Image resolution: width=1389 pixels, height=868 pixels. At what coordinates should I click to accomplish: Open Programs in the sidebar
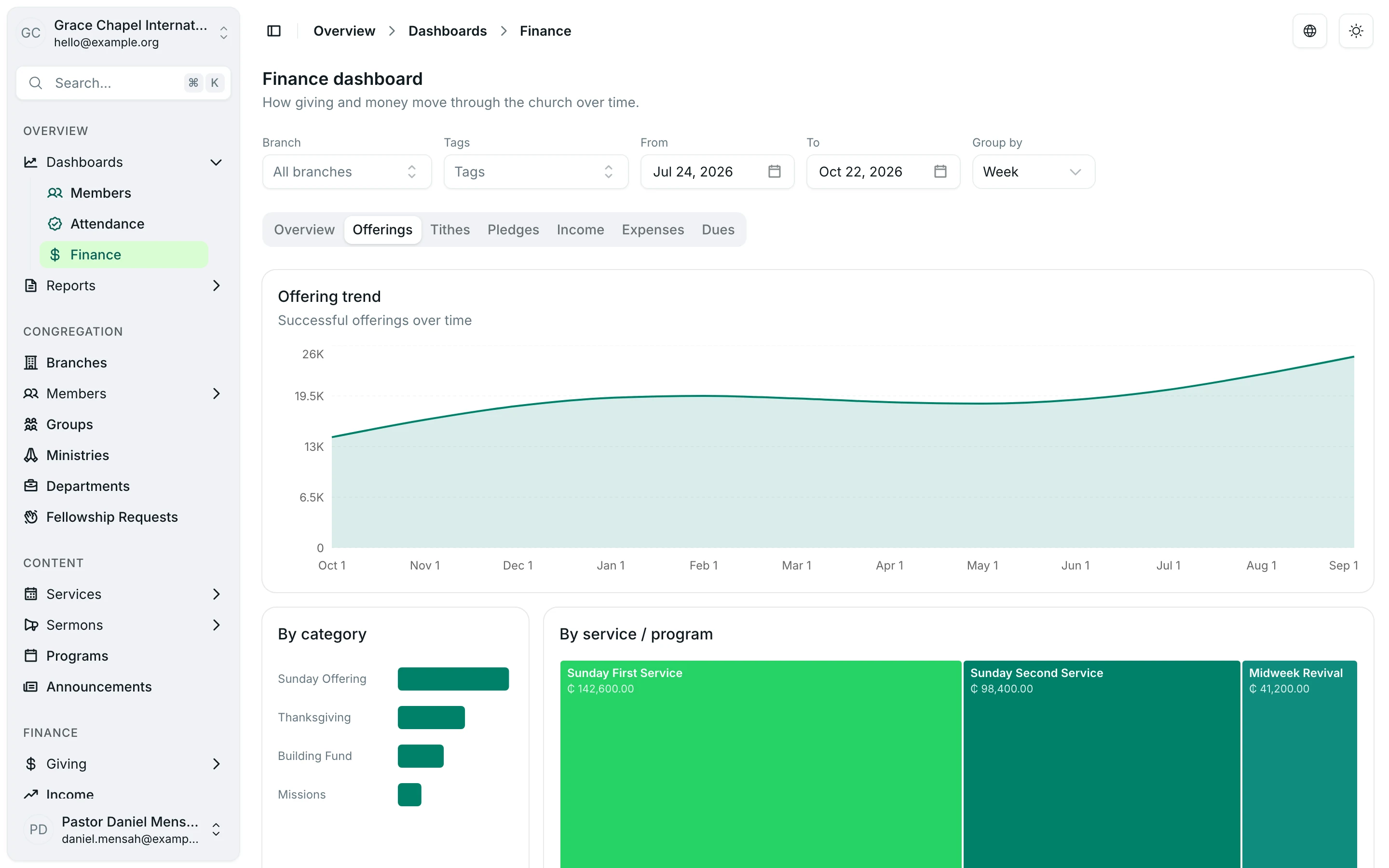coord(123,656)
